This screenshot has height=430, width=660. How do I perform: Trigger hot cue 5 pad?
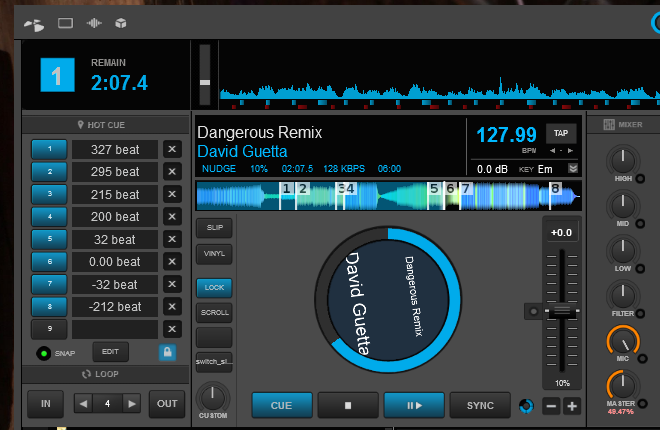[x=49, y=239]
